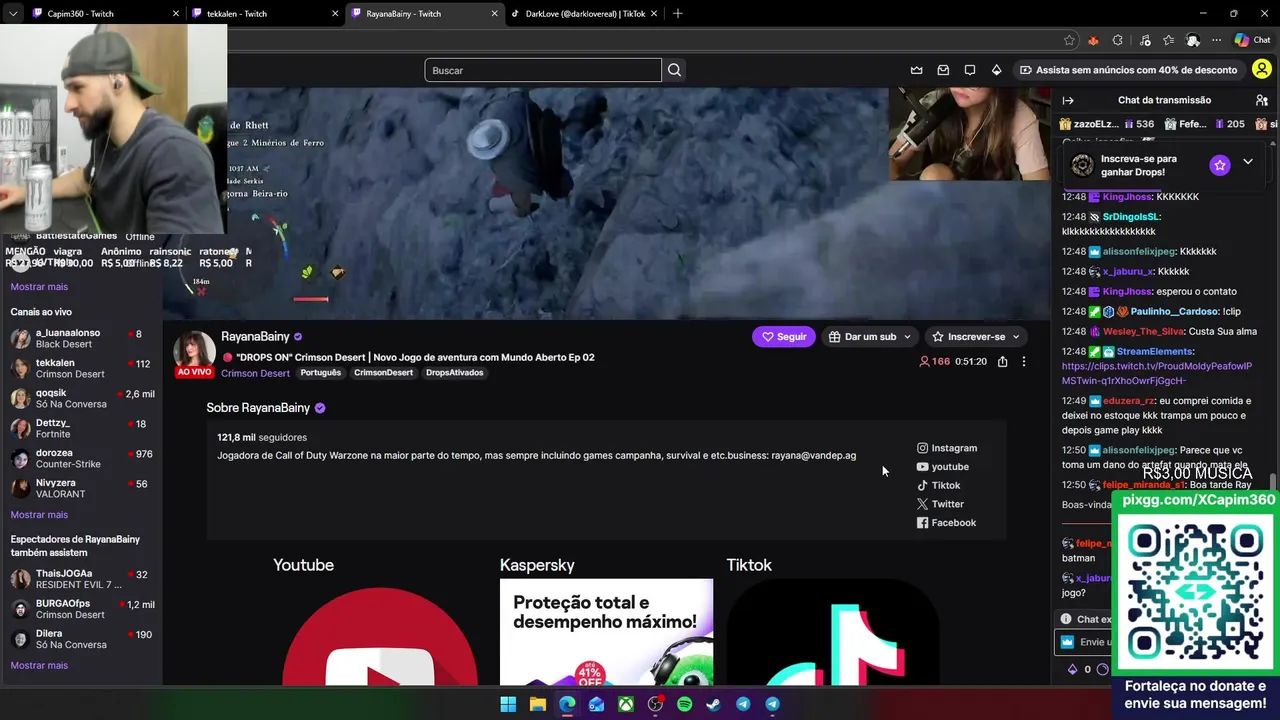Click the DropsAtivados stream tag
This screenshot has width=1280, height=720.
(x=454, y=373)
